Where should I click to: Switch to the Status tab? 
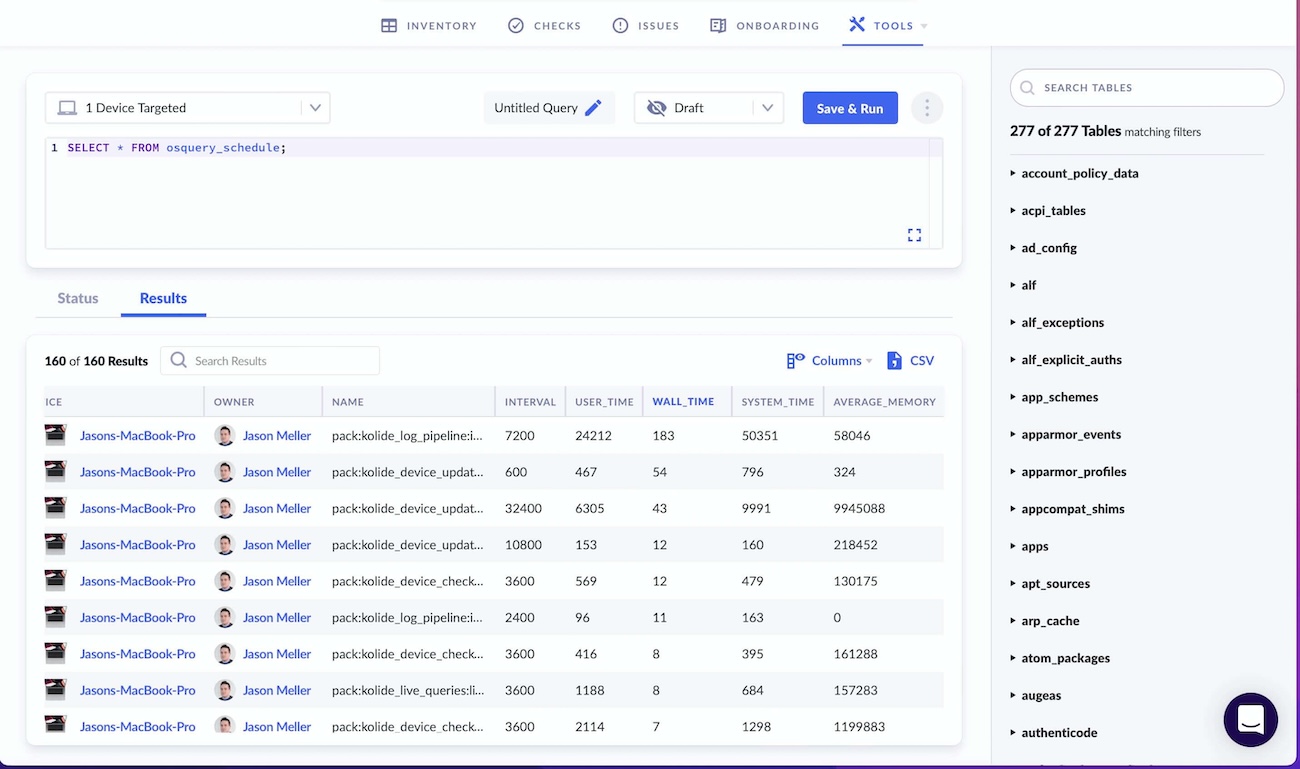coord(77,298)
